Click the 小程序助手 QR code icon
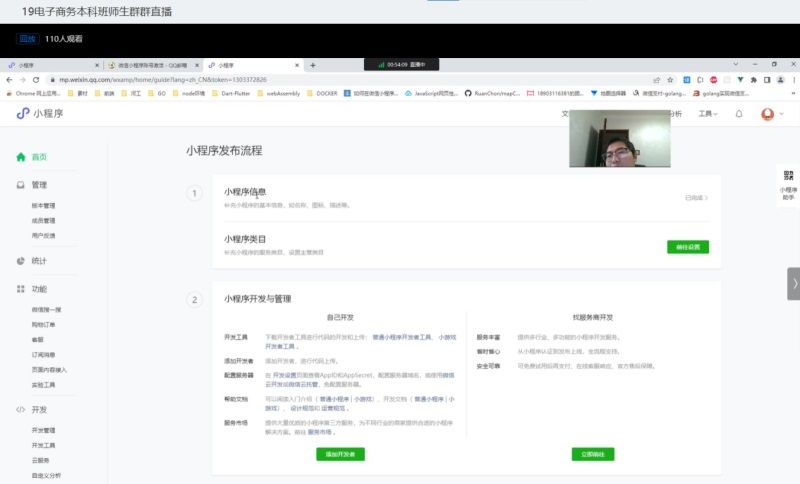This screenshot has height=484, width=800. click(x=787, y=175)
